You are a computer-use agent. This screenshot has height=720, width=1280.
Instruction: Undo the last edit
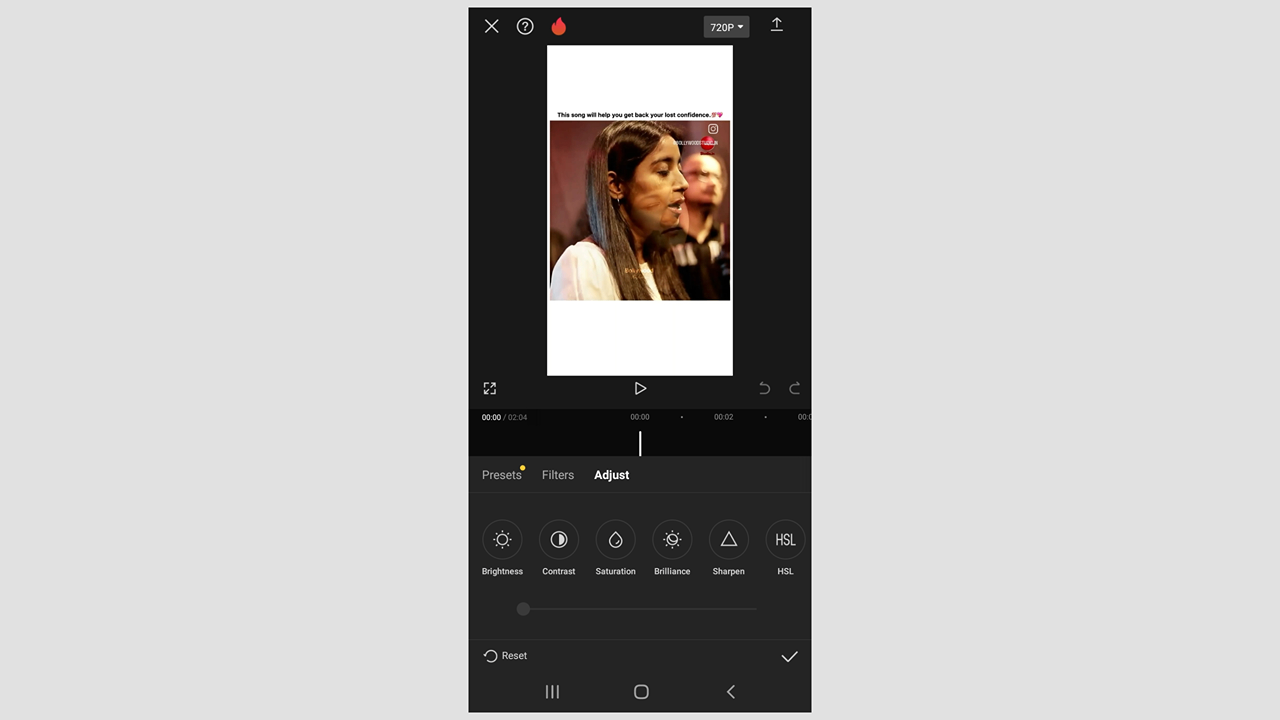(764, 388)
